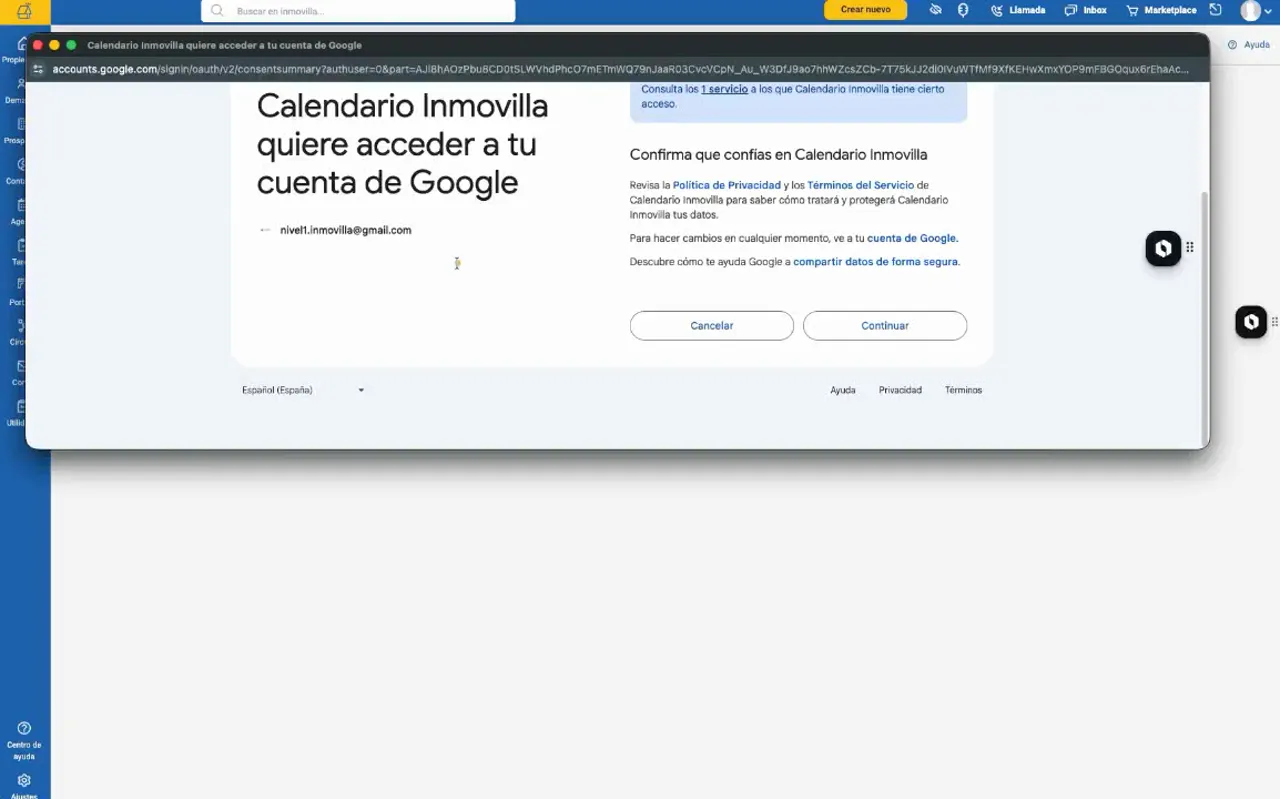Click the Google OAuth address bar URL
This screenshot has width=1280, height=799.
[x=620, y=69]
